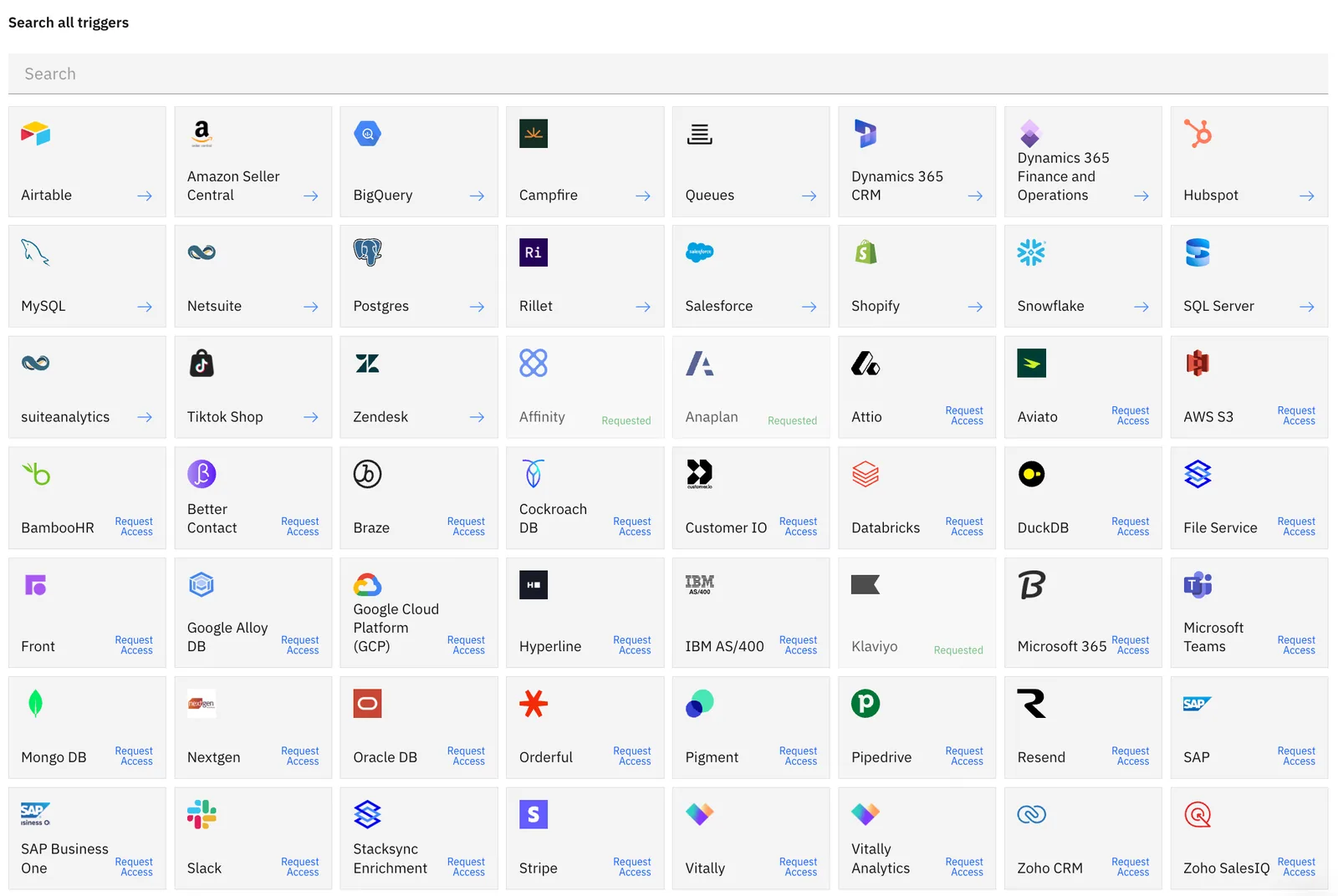Click the Rillet Ri icon
The height and width of the screenshot is (896, 1338).
click(534, 252)
